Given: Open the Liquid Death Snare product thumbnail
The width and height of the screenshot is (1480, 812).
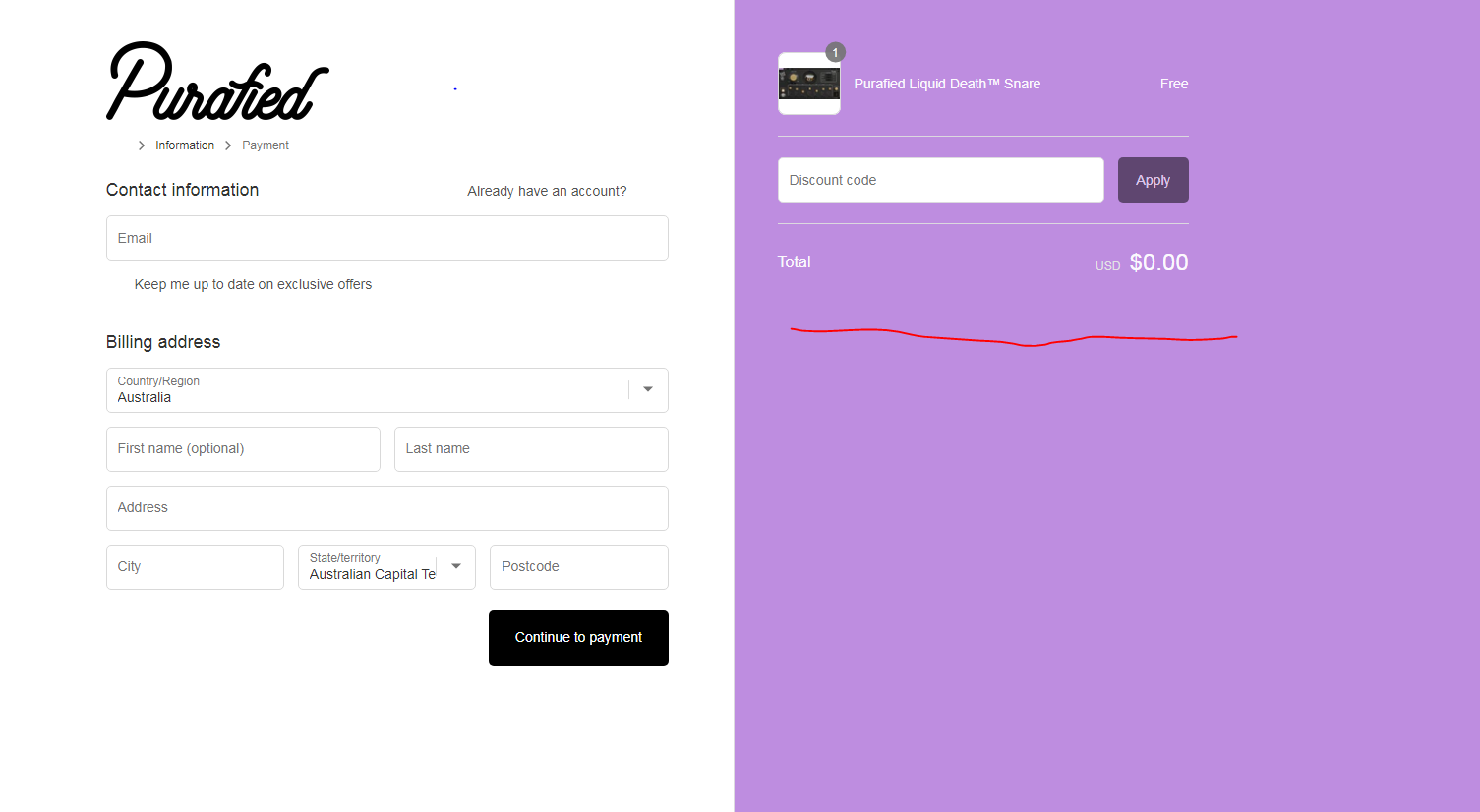Looking at the screenshot, I should coord(809,84).
